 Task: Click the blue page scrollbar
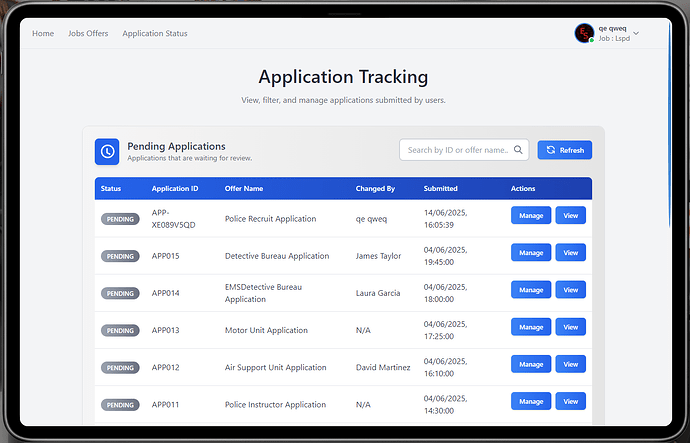tap(670, 123)
